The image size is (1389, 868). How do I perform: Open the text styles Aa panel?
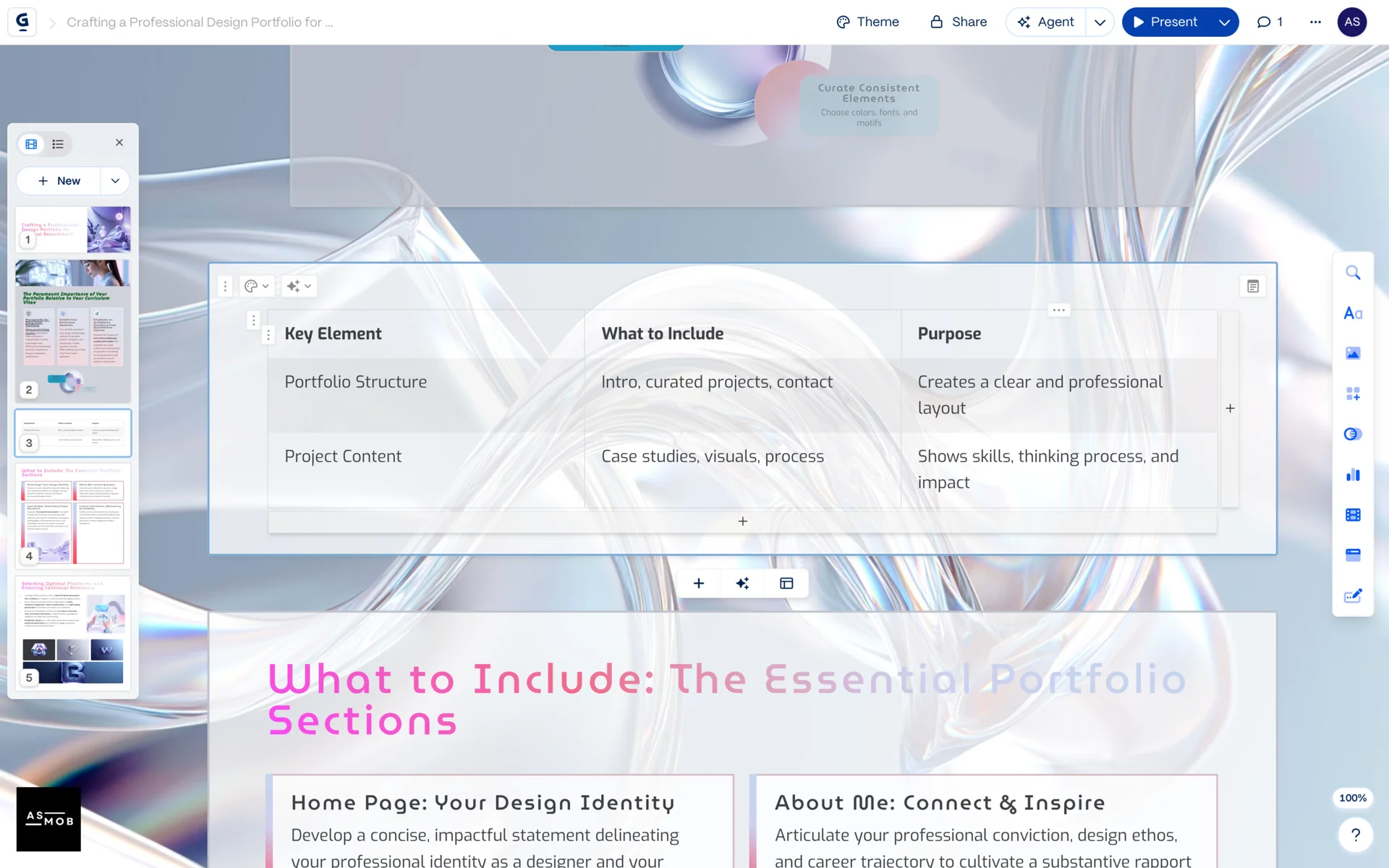point(1352,313)
